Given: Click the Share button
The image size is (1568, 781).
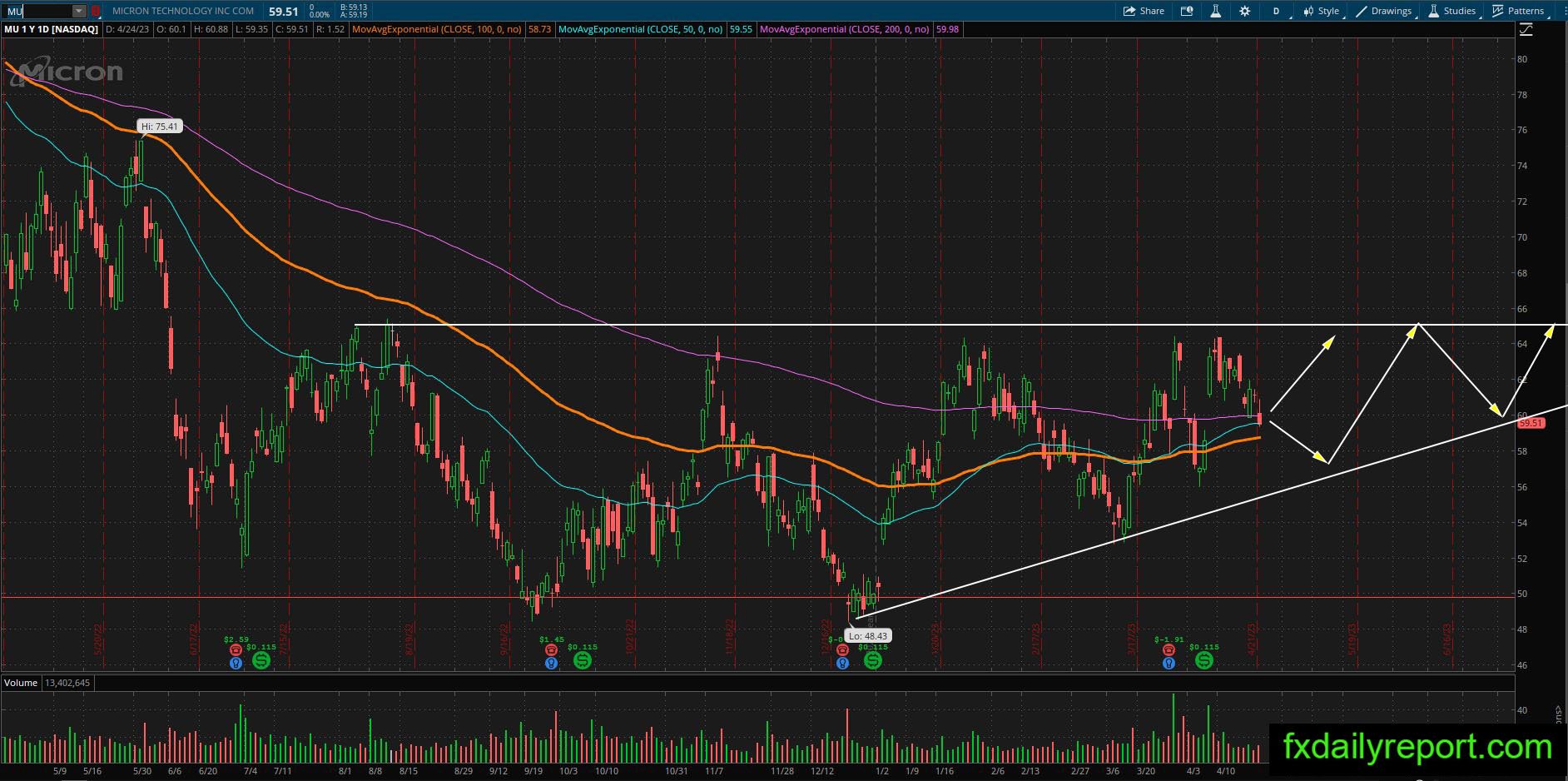Looking at the screenshot, I should (x=1144, y=11).
